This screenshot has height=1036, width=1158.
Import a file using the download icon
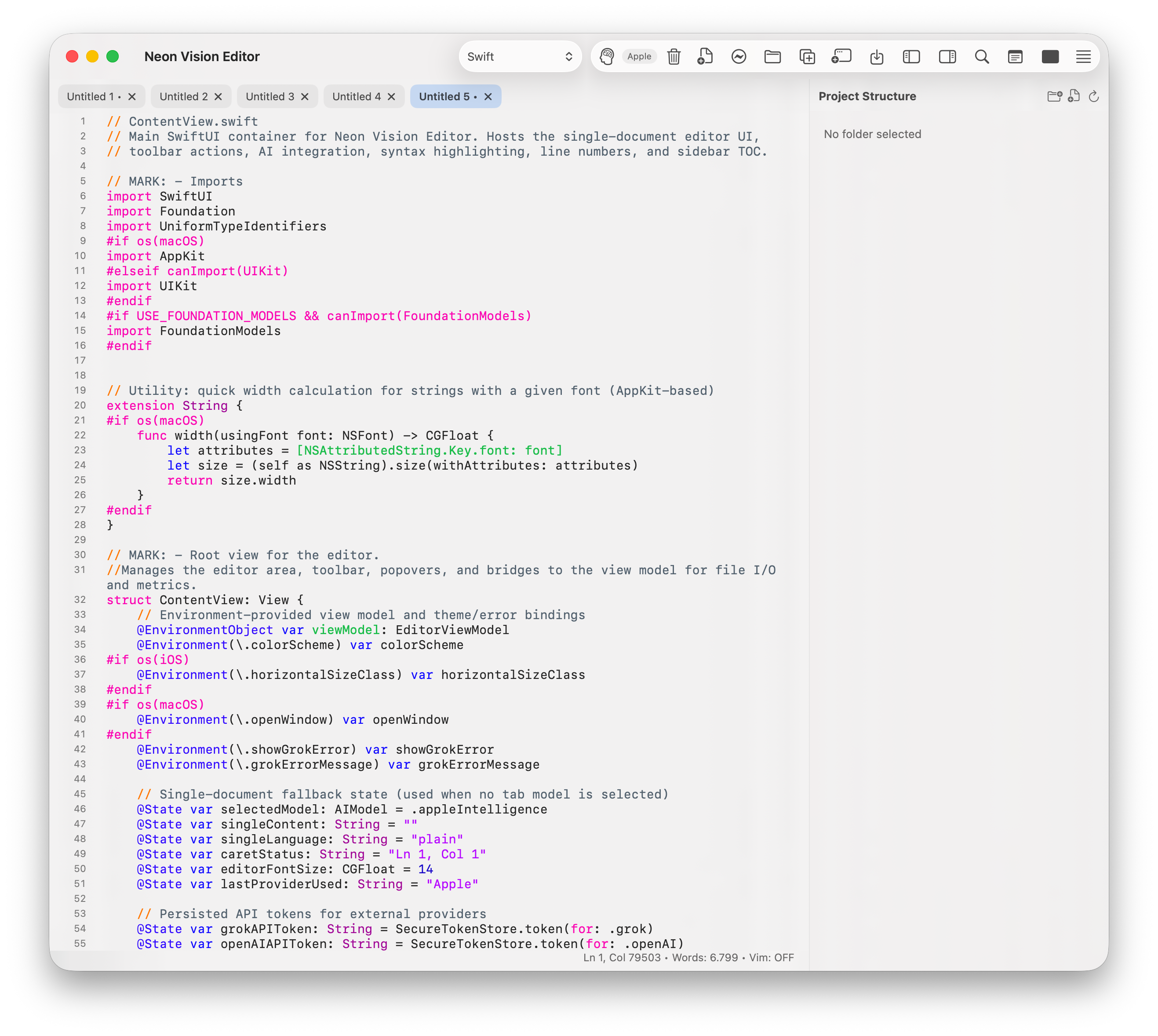click(x=877, y=56)
